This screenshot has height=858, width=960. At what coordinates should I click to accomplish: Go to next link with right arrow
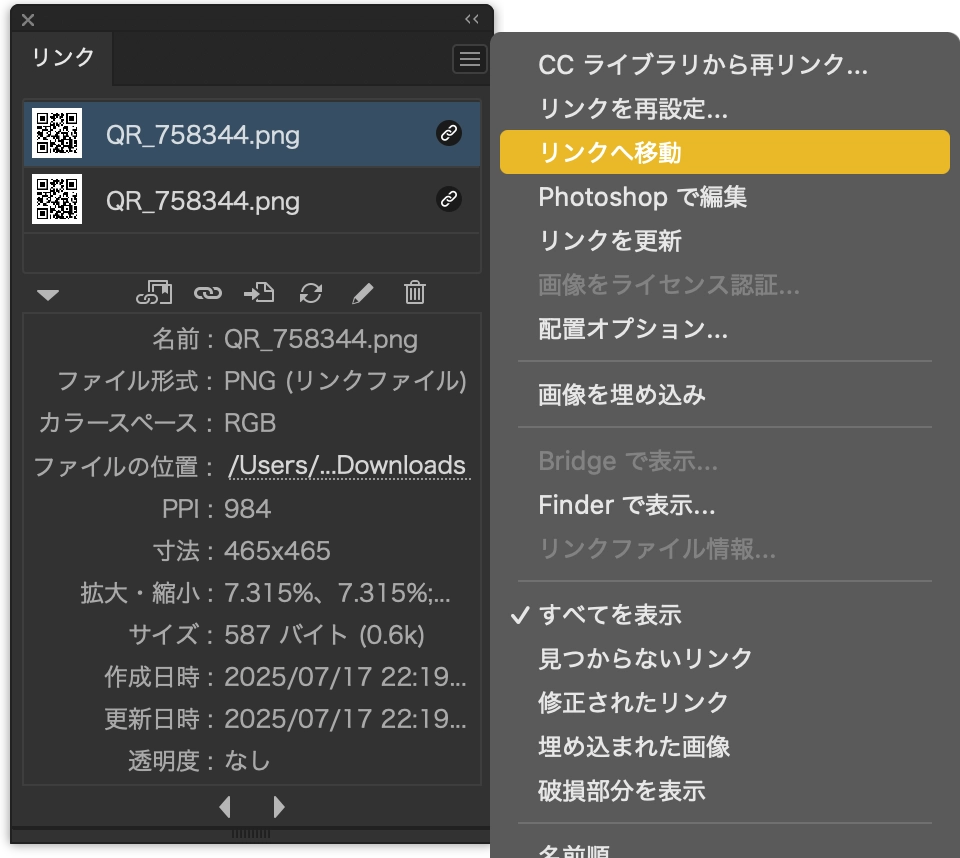click(279, 807)
